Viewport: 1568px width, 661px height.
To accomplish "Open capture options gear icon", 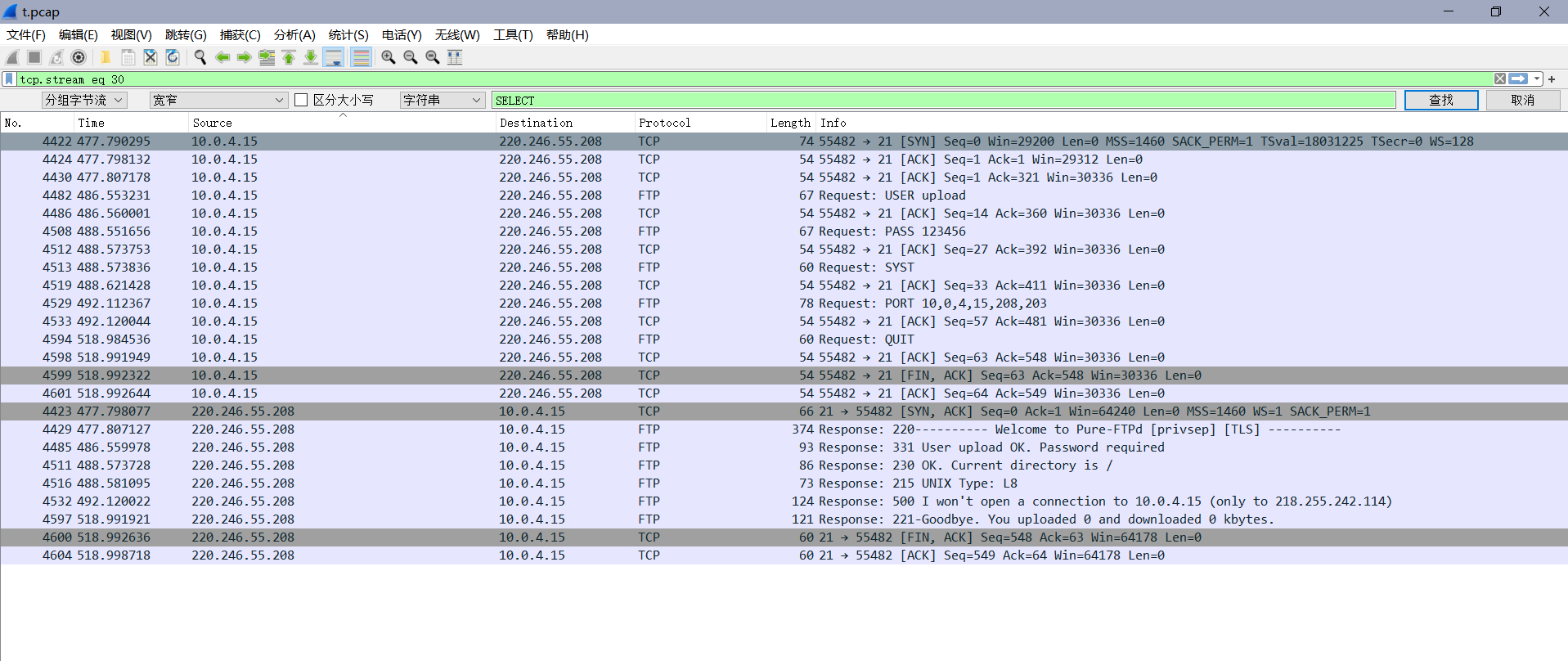I will tap(79, 57).
